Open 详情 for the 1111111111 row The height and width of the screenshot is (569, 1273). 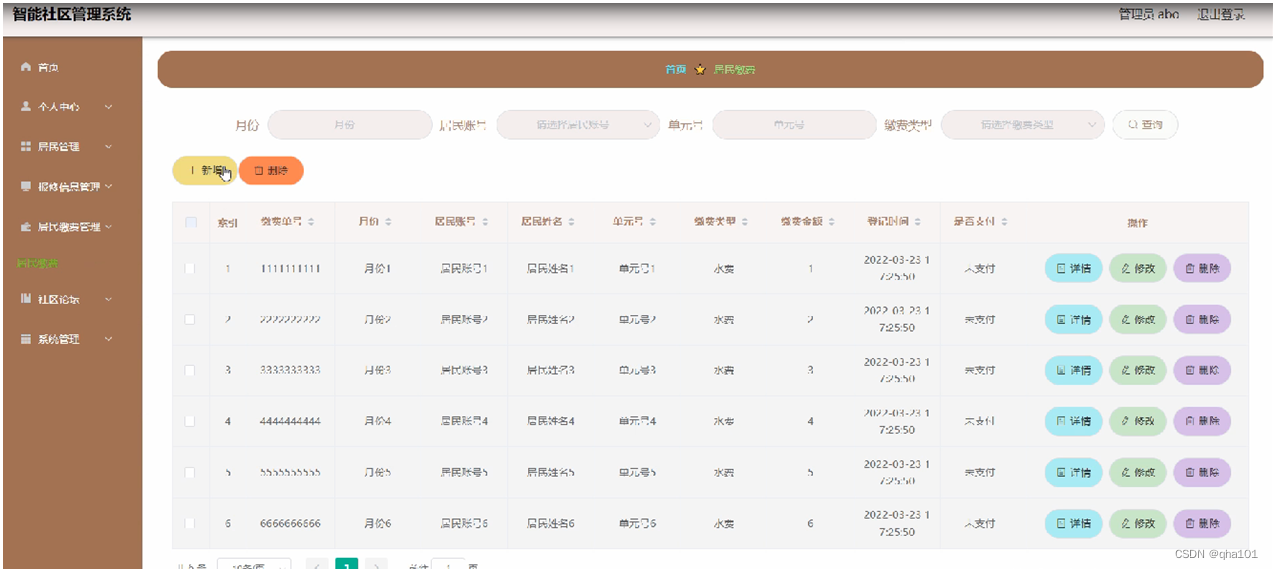(x=1073, y=269)
